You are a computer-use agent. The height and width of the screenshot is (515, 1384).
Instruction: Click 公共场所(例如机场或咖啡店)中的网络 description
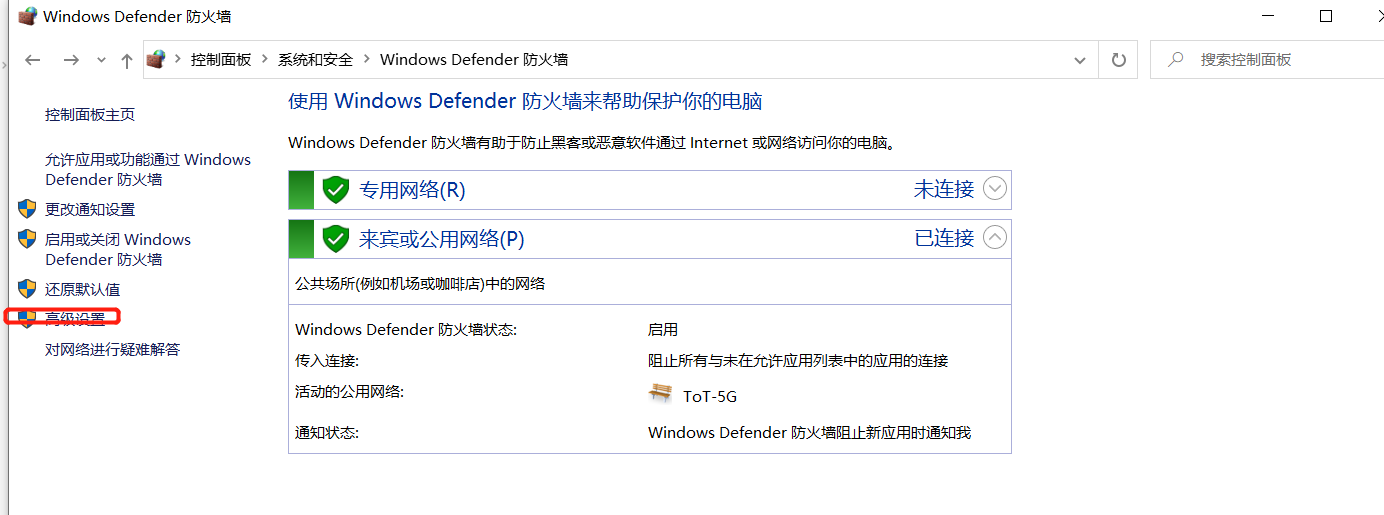(420, 283)
